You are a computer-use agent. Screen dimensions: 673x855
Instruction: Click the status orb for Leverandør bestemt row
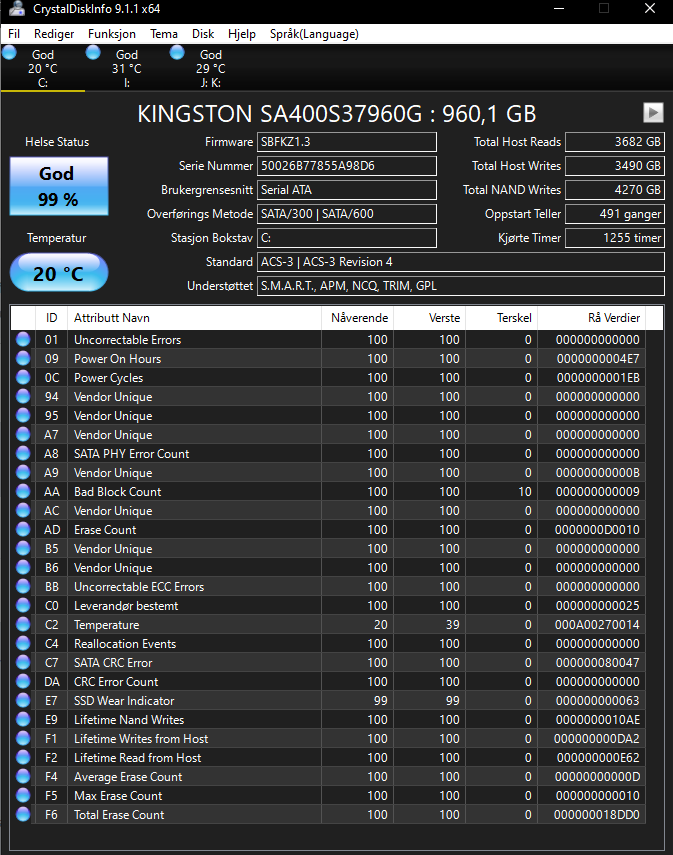click(x=23, y=605)
